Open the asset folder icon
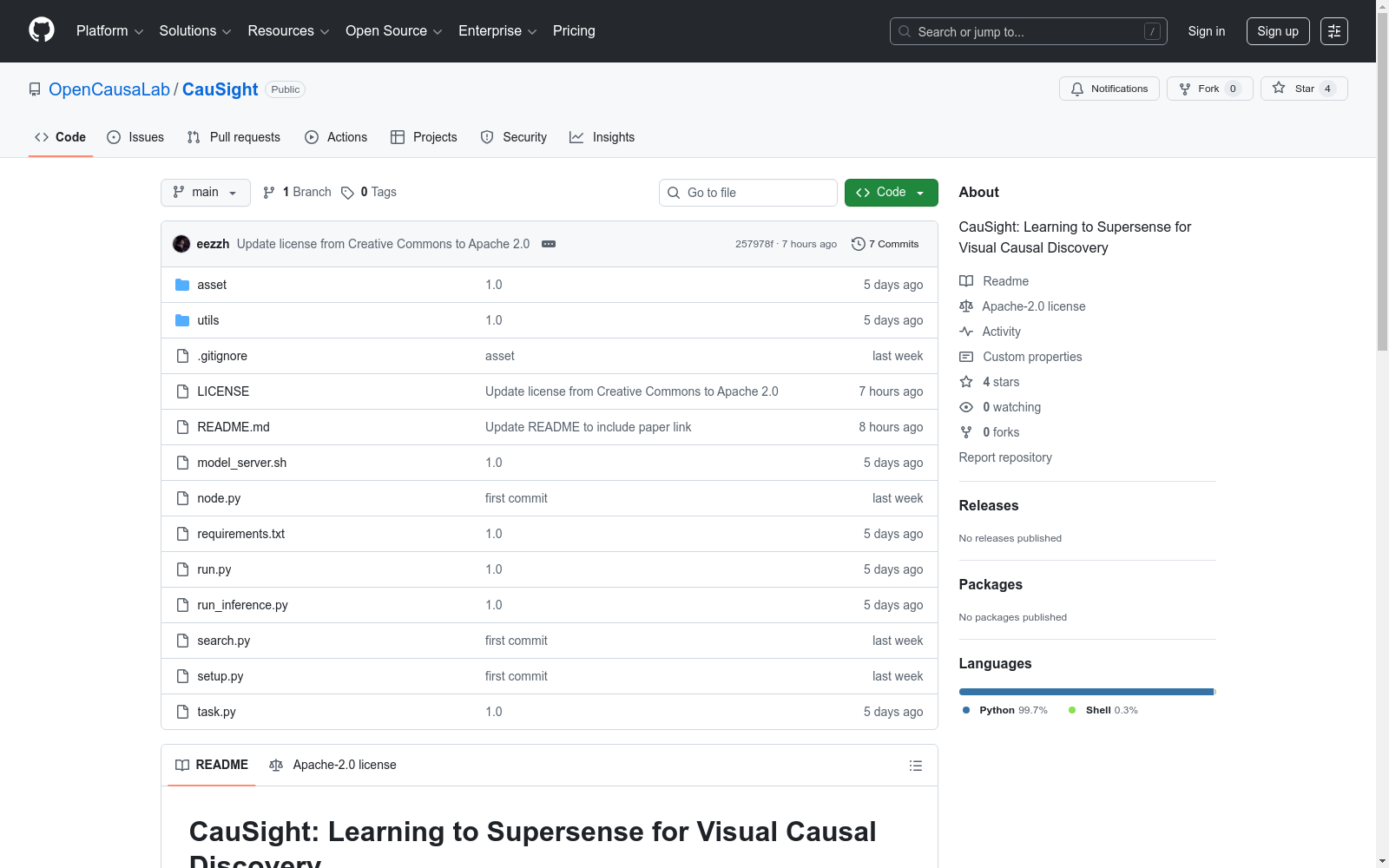The image size is (1389, 868). point(182,285)
